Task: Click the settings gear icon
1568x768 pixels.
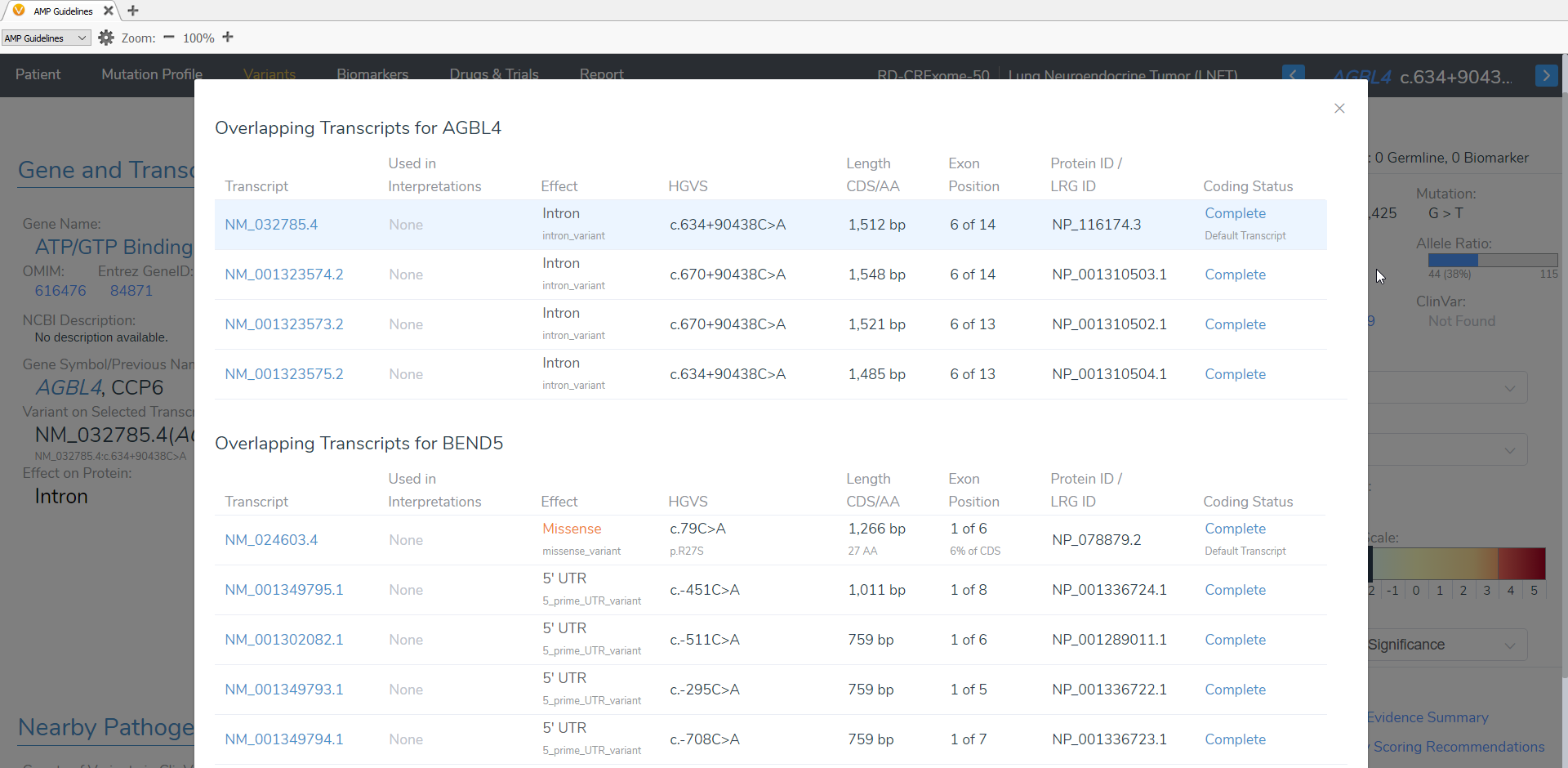Action: [x=106, y=38]
